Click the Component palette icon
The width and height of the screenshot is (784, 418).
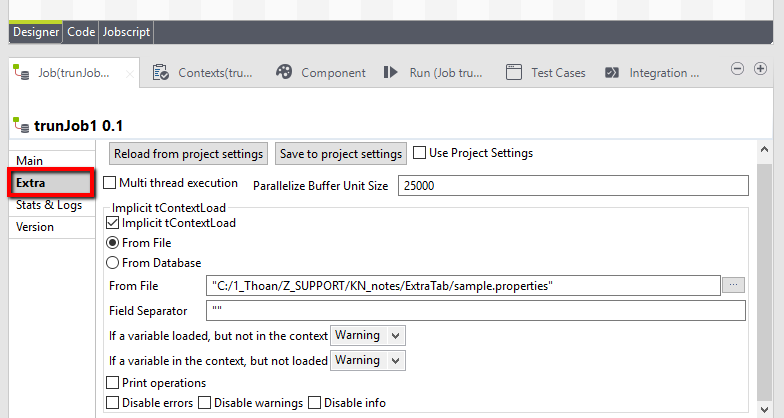coord(284,73)
